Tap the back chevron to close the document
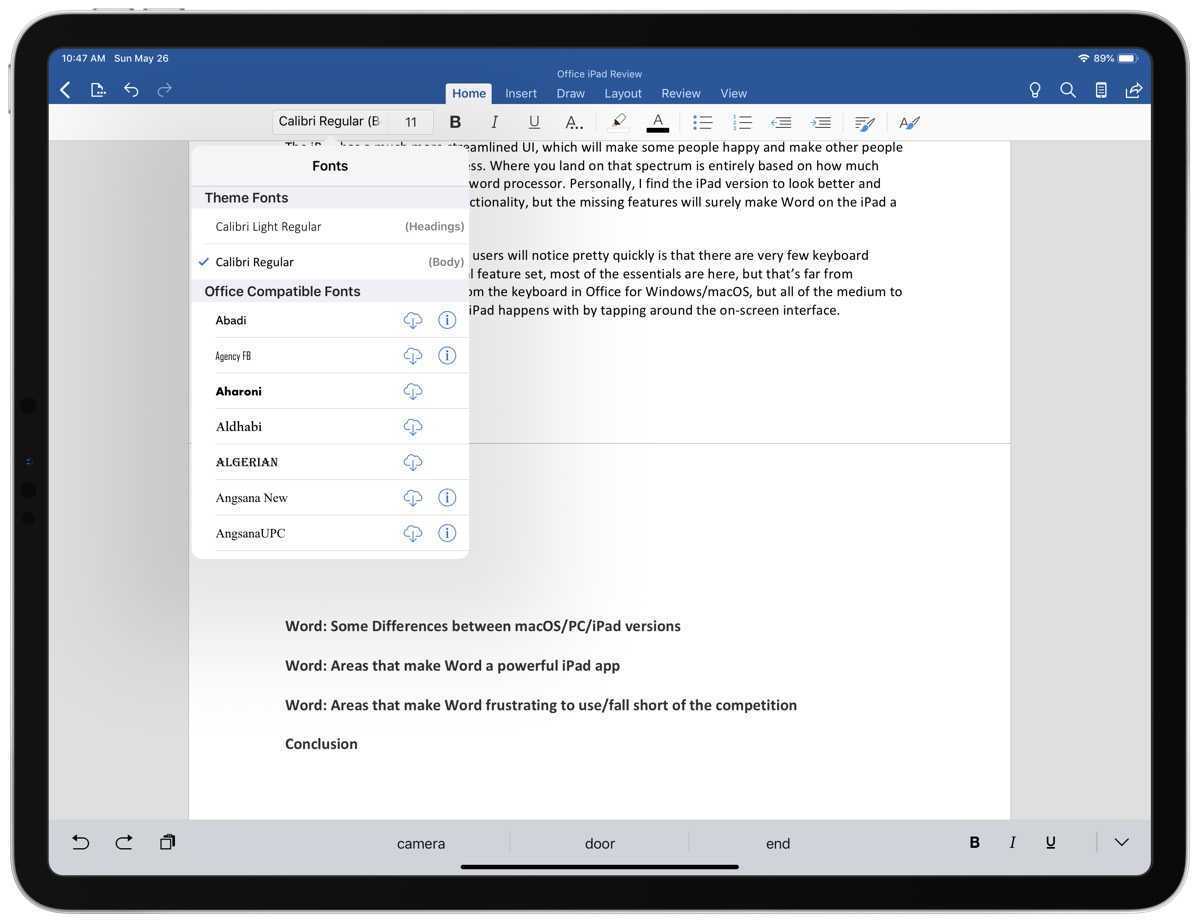This screenshot has height=924, width=1200. click(65, 90)
